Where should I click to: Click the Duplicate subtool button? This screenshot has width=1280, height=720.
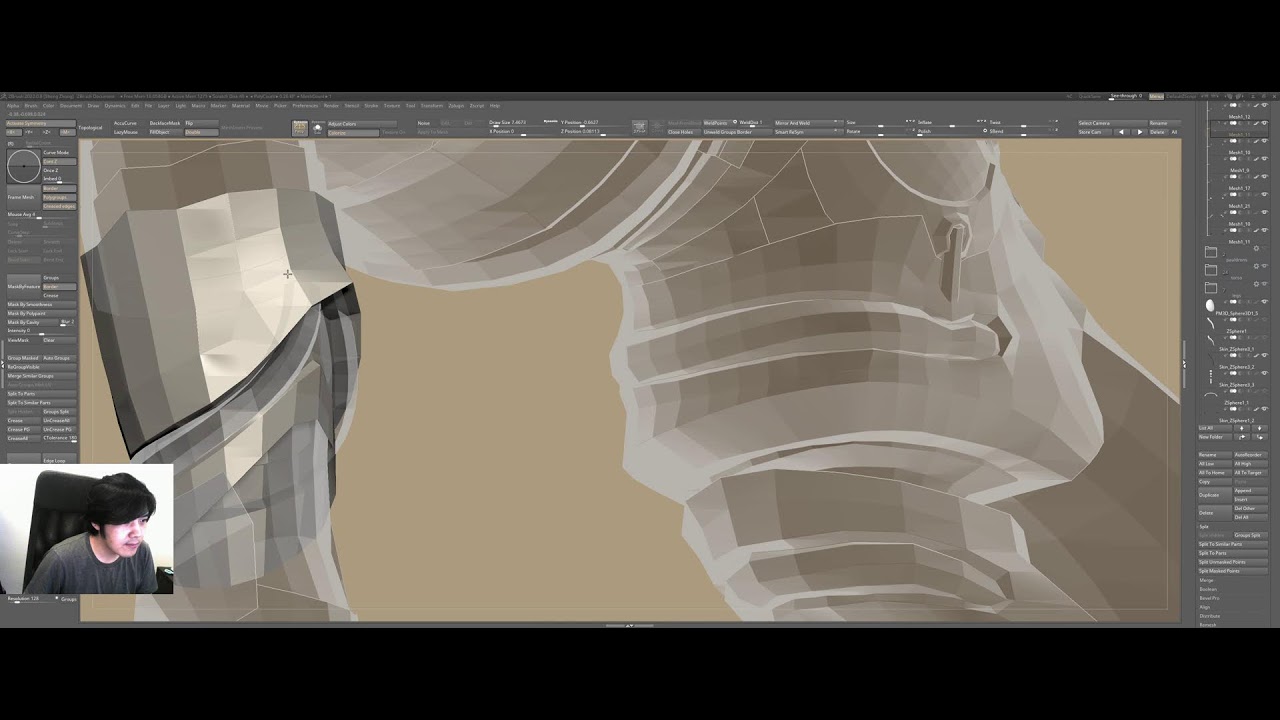coord(1215,495)
